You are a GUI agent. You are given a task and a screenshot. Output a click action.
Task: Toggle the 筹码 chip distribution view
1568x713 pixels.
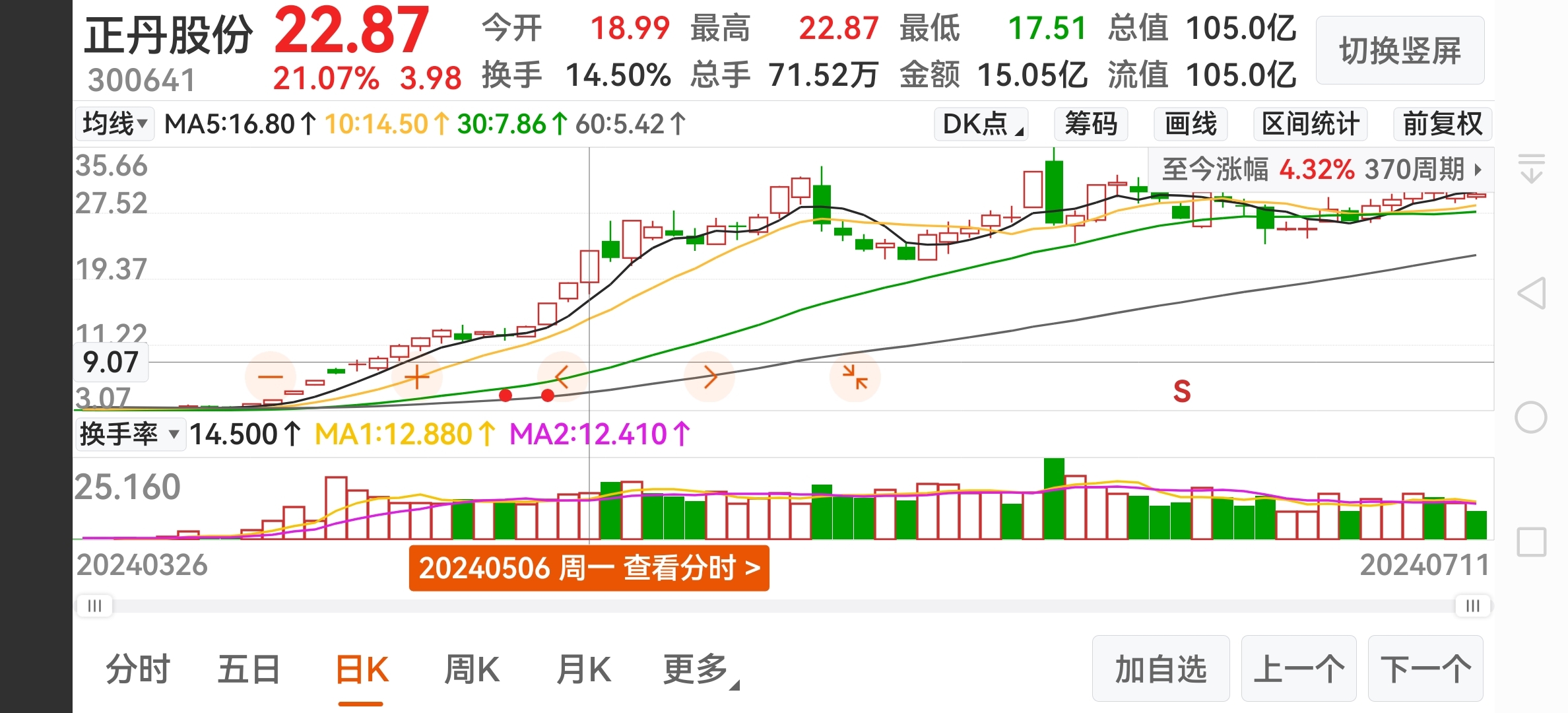(x=1090, y=124)
